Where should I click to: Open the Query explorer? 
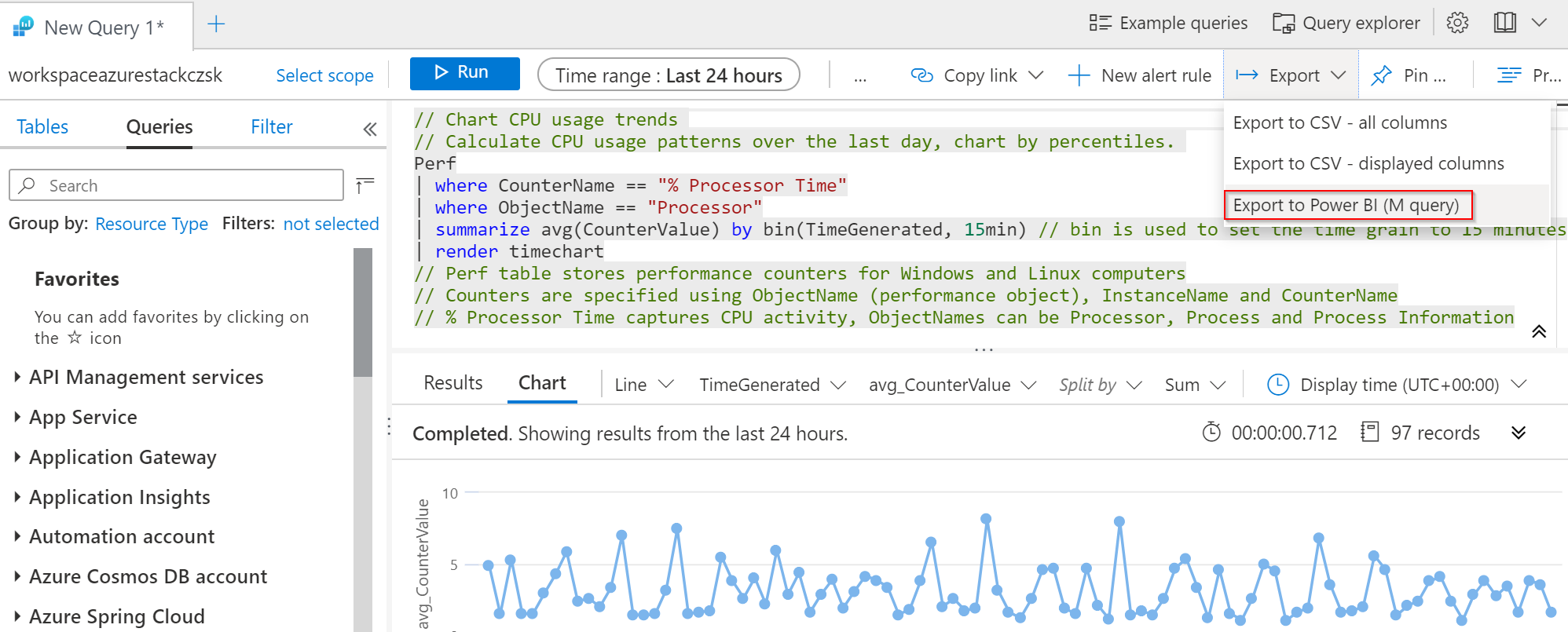coord(1346,24)
